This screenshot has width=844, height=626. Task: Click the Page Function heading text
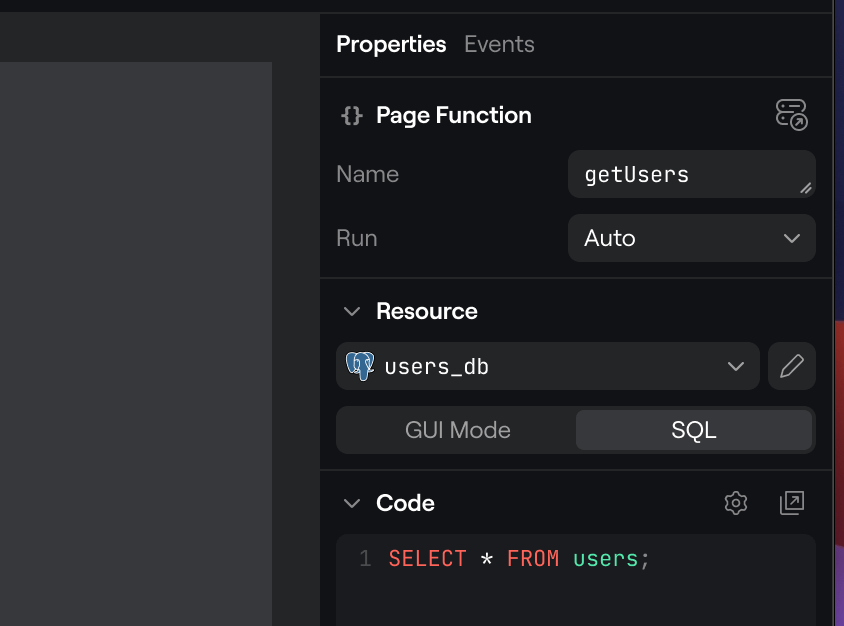pos(453,116)
